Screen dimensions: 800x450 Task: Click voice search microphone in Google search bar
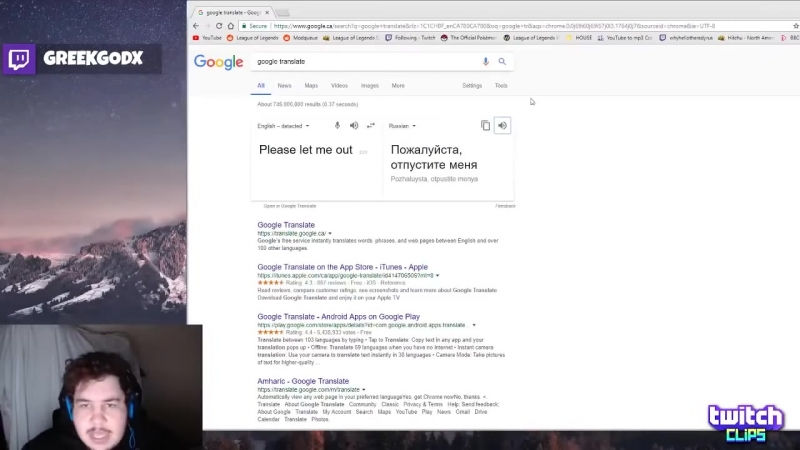[x=486, y=61]
